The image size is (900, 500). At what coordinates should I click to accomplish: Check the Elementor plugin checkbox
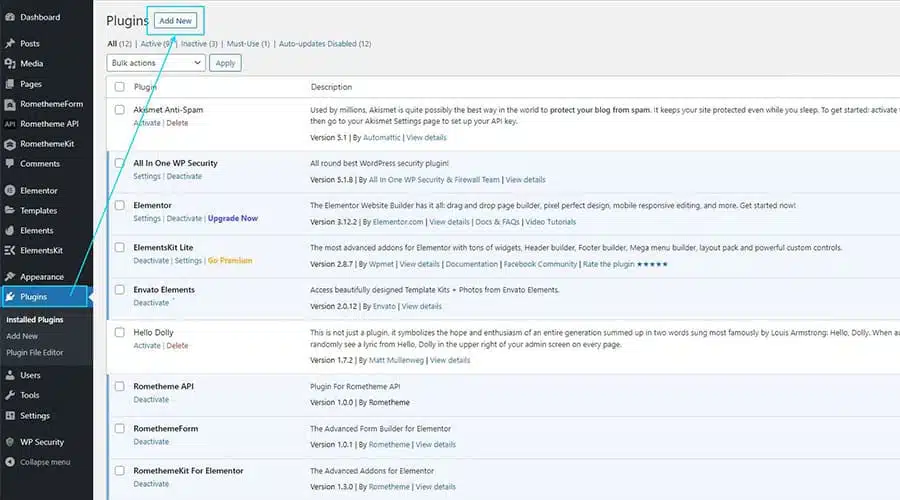(119, 205)
